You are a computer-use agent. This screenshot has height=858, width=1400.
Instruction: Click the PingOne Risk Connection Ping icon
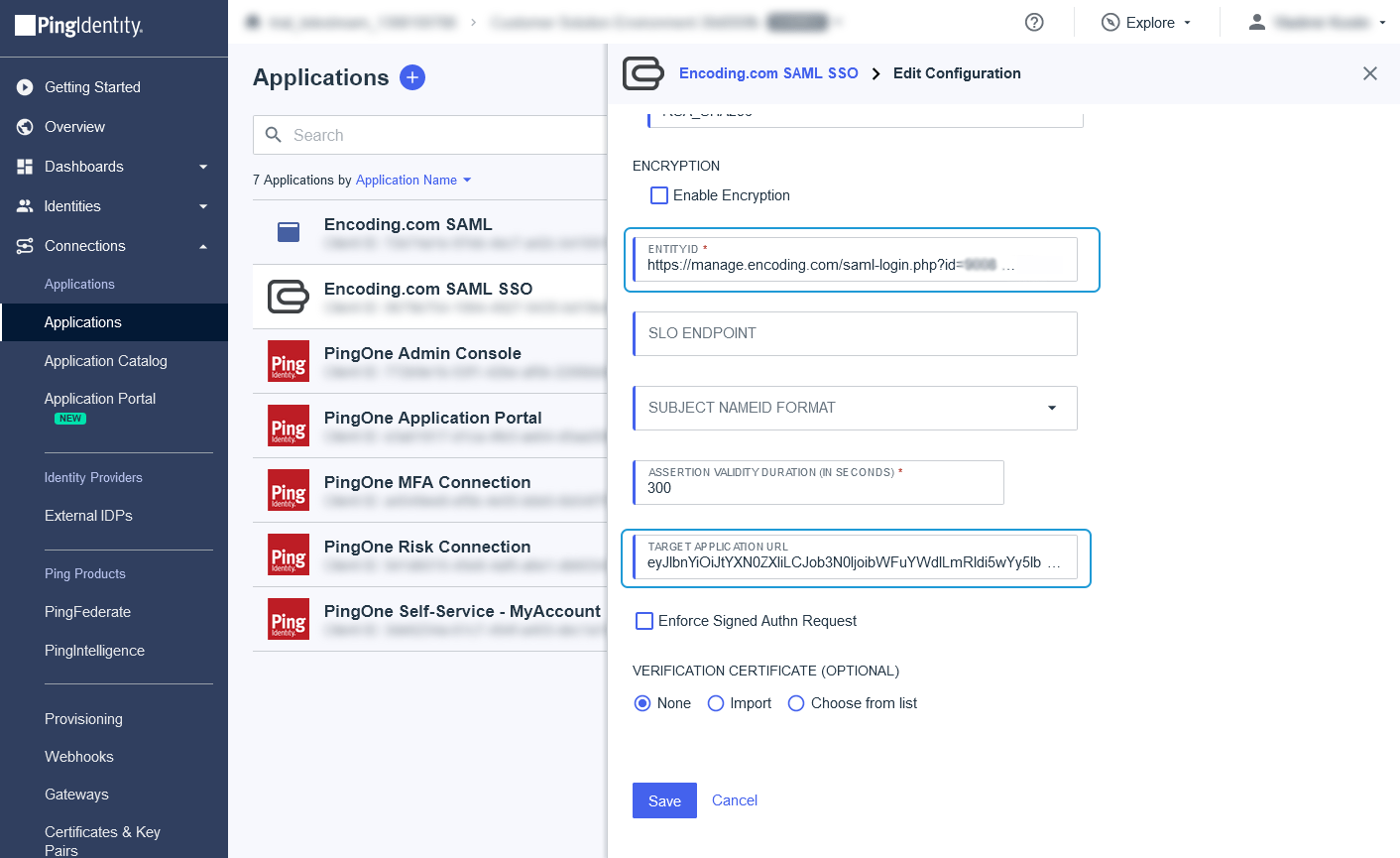tap(289, 554)
